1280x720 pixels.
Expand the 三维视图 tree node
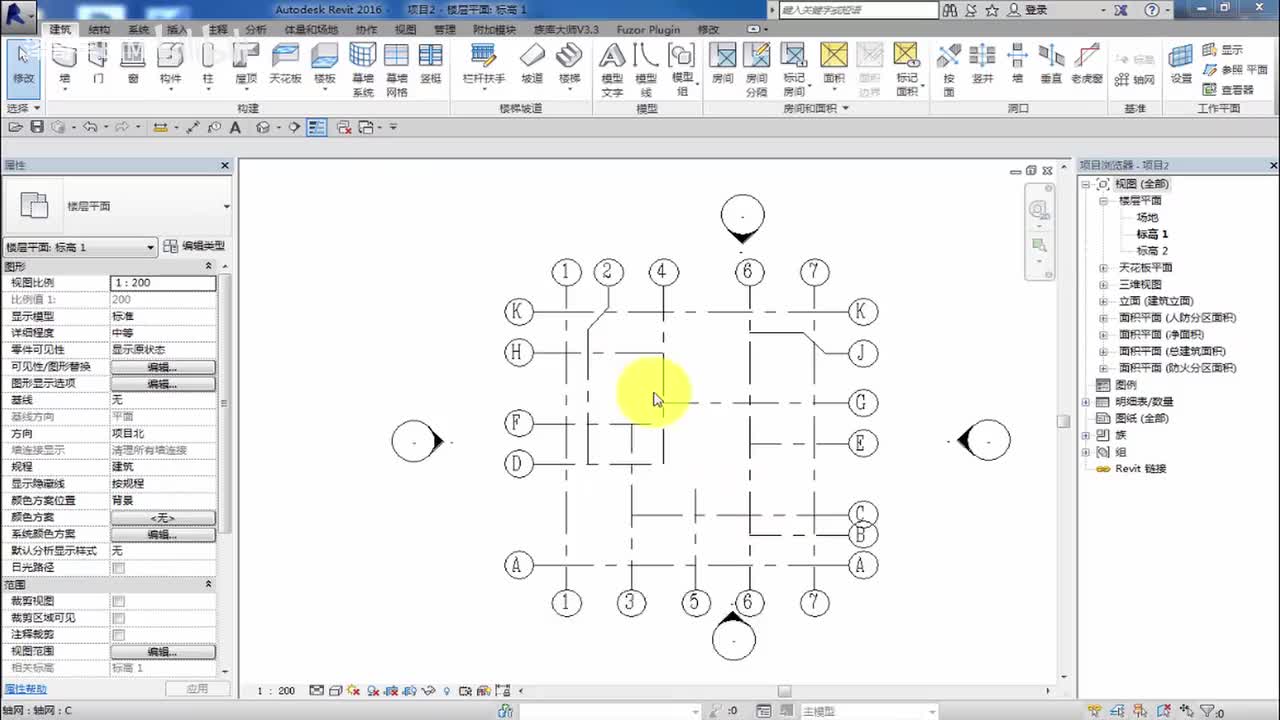pos(1104,285)
